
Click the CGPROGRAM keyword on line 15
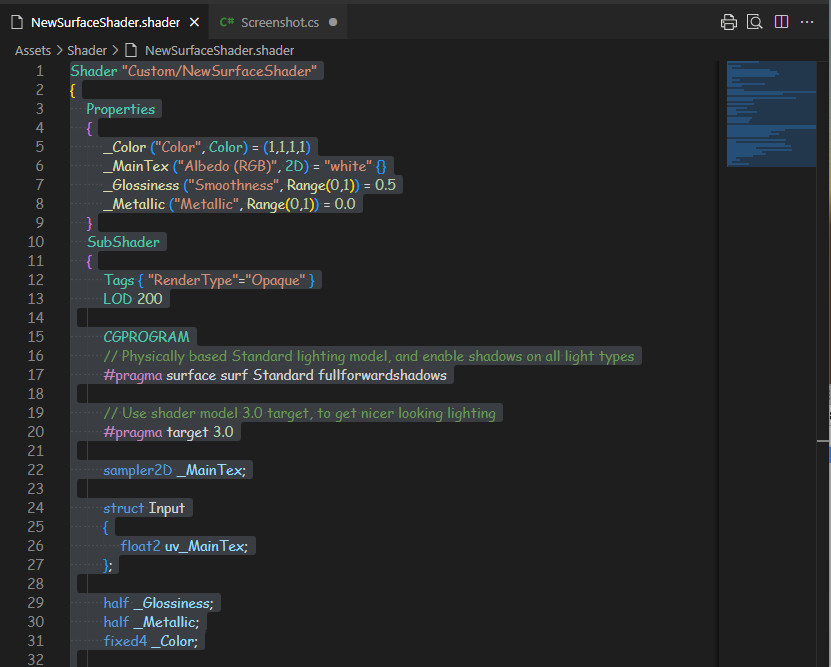[x=146, y=337]
